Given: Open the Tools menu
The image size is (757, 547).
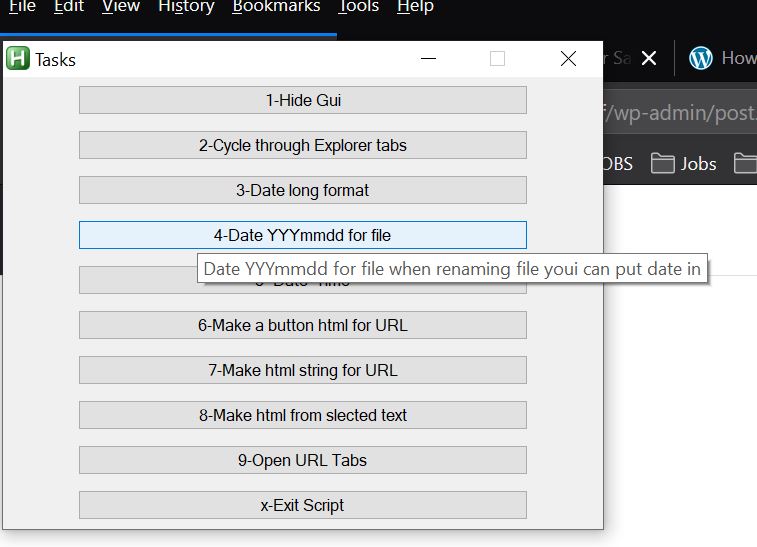Looking at the screenshot, I should 358,7.
